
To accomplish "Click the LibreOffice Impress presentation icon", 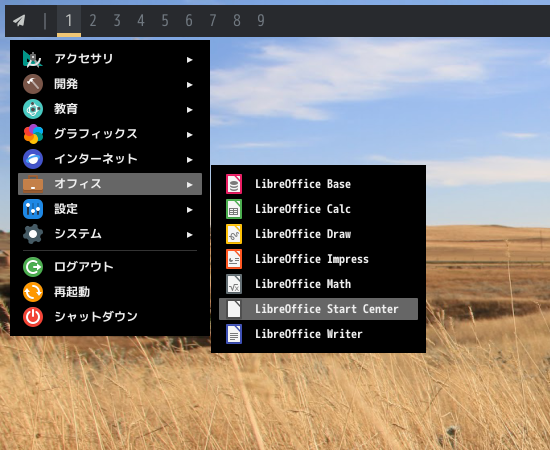I will (234, 259).
